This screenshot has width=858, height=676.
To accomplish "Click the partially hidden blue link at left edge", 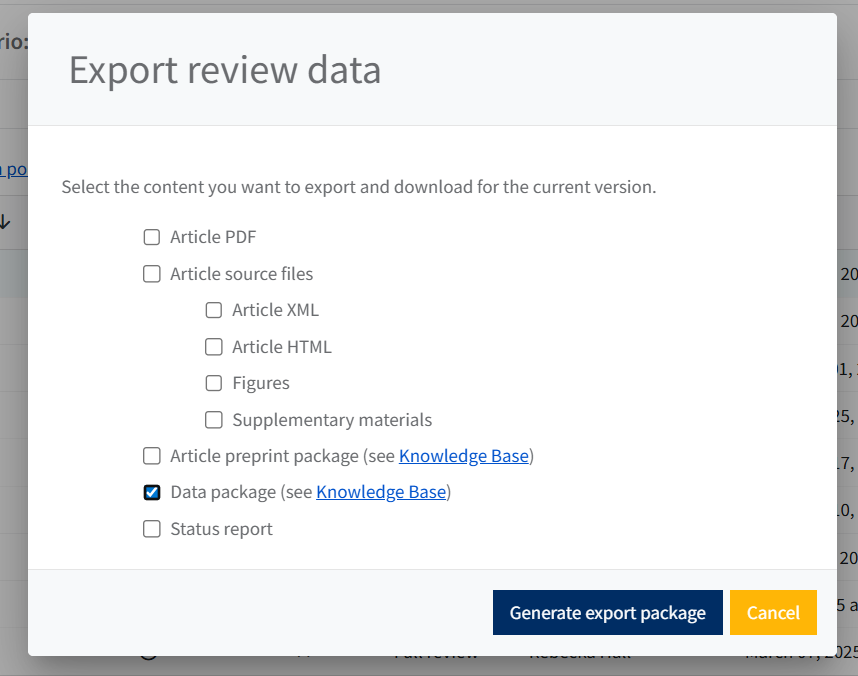I will pyautogui.click(x=13, y=169).
